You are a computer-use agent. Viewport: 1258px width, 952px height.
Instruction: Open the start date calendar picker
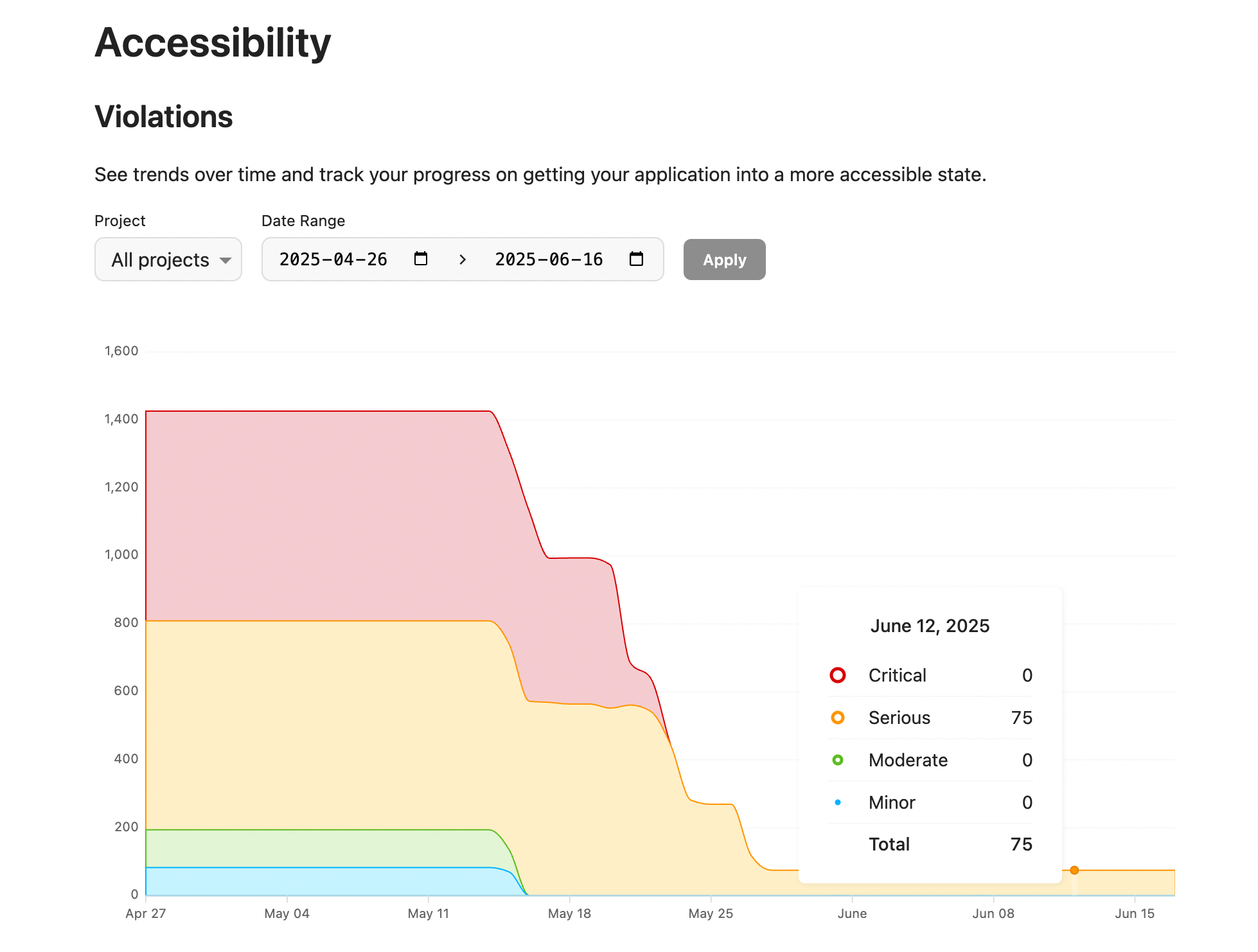[x=420, y=260]
